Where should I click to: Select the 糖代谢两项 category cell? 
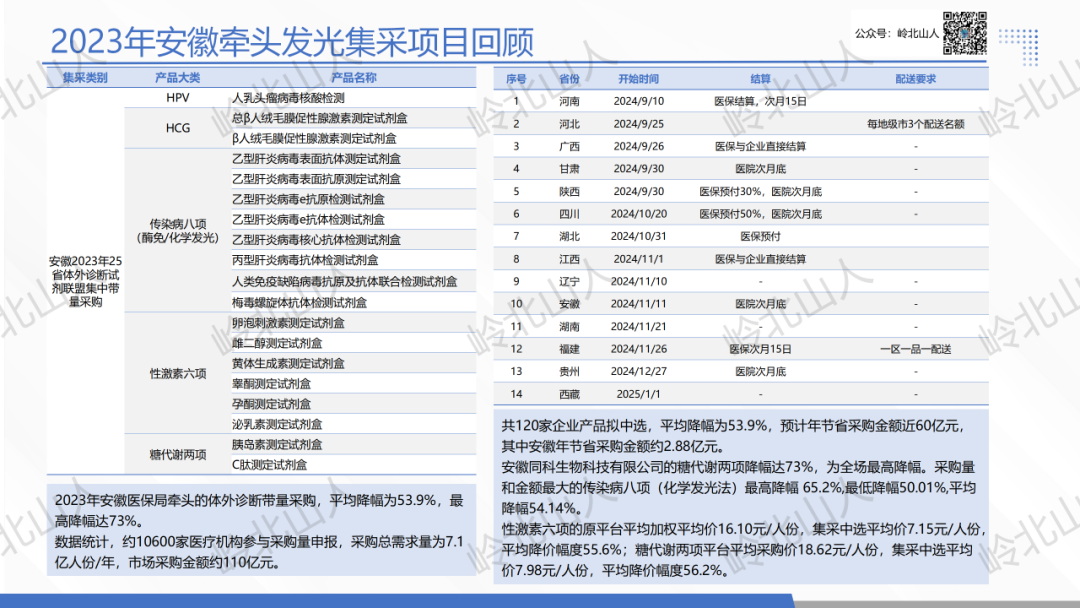pos(178,454)
